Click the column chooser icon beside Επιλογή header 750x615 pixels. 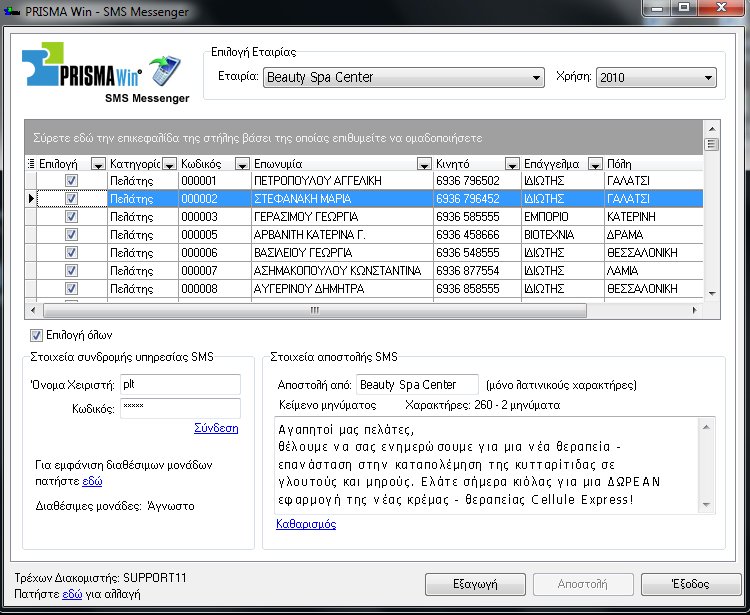coord(31,164)
